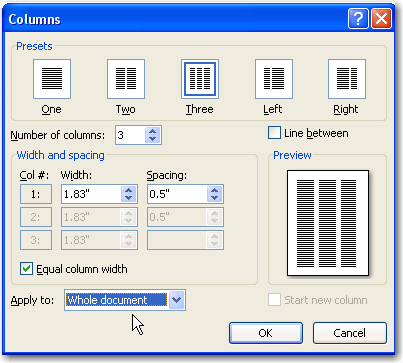Click the column 2 Width field
Viewport: 403px width, 363px height.
coord(99,217)
